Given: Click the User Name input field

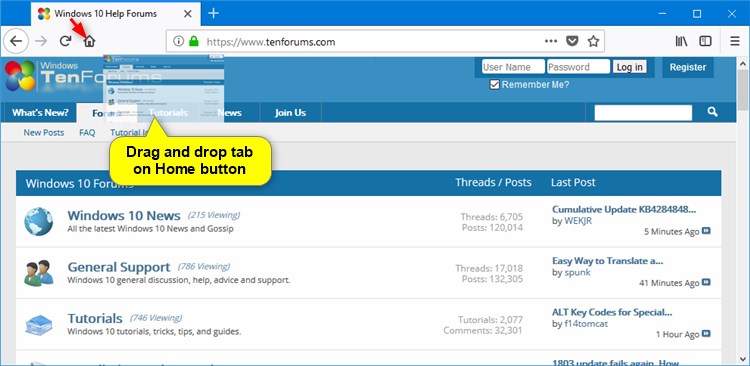Looking at the screenshot, I should tap(513, 67).
